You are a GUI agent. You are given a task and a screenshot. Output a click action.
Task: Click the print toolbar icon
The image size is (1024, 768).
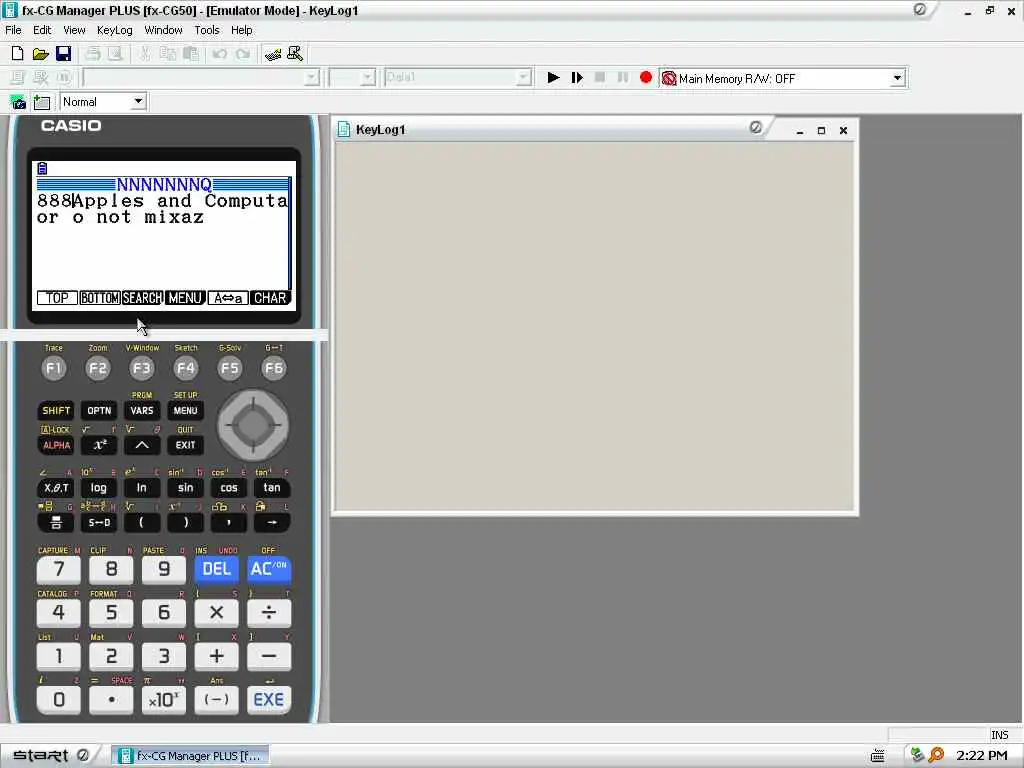coord(93,54)
